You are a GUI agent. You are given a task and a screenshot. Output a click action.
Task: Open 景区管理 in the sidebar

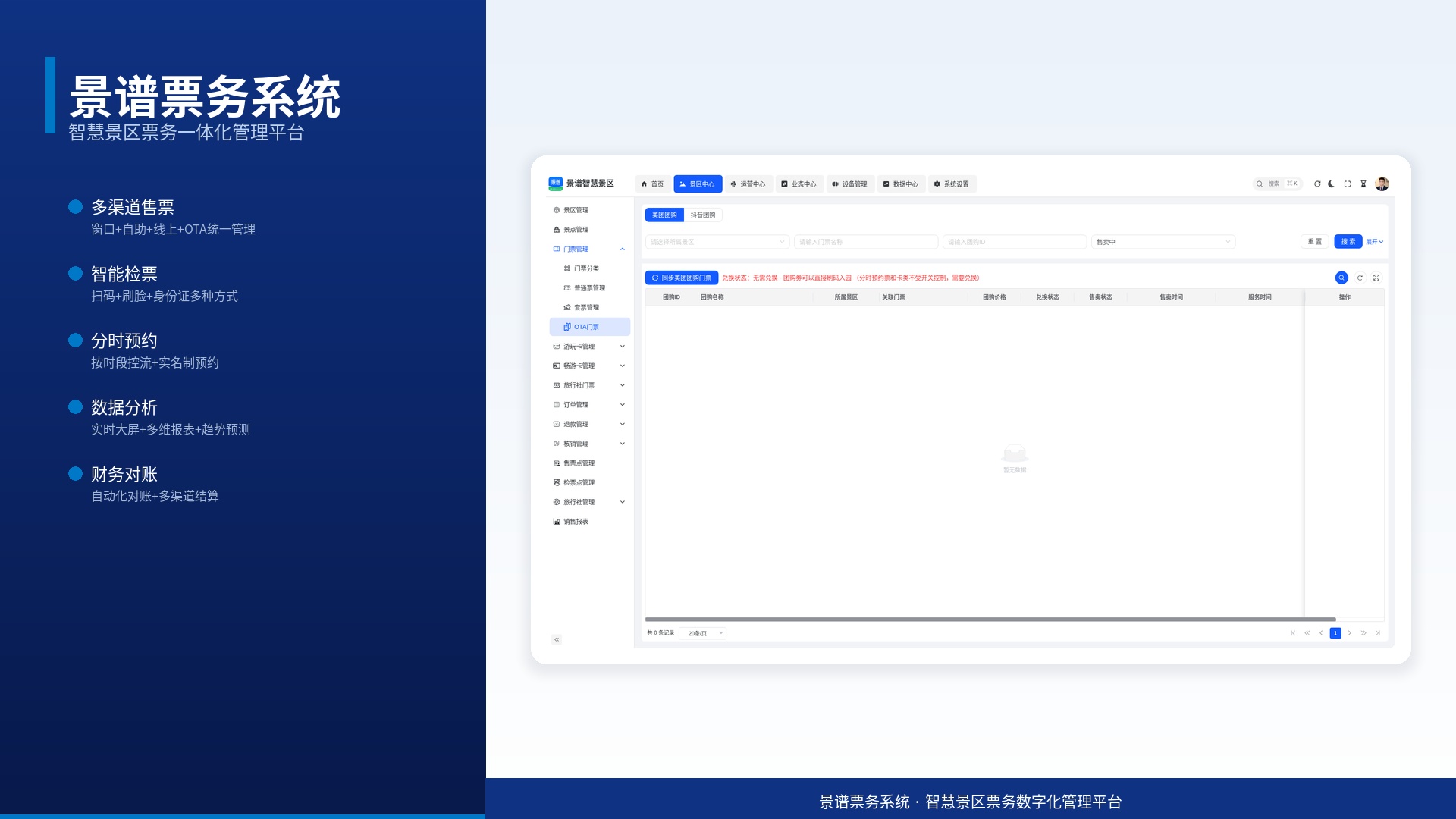coord(590,210)
